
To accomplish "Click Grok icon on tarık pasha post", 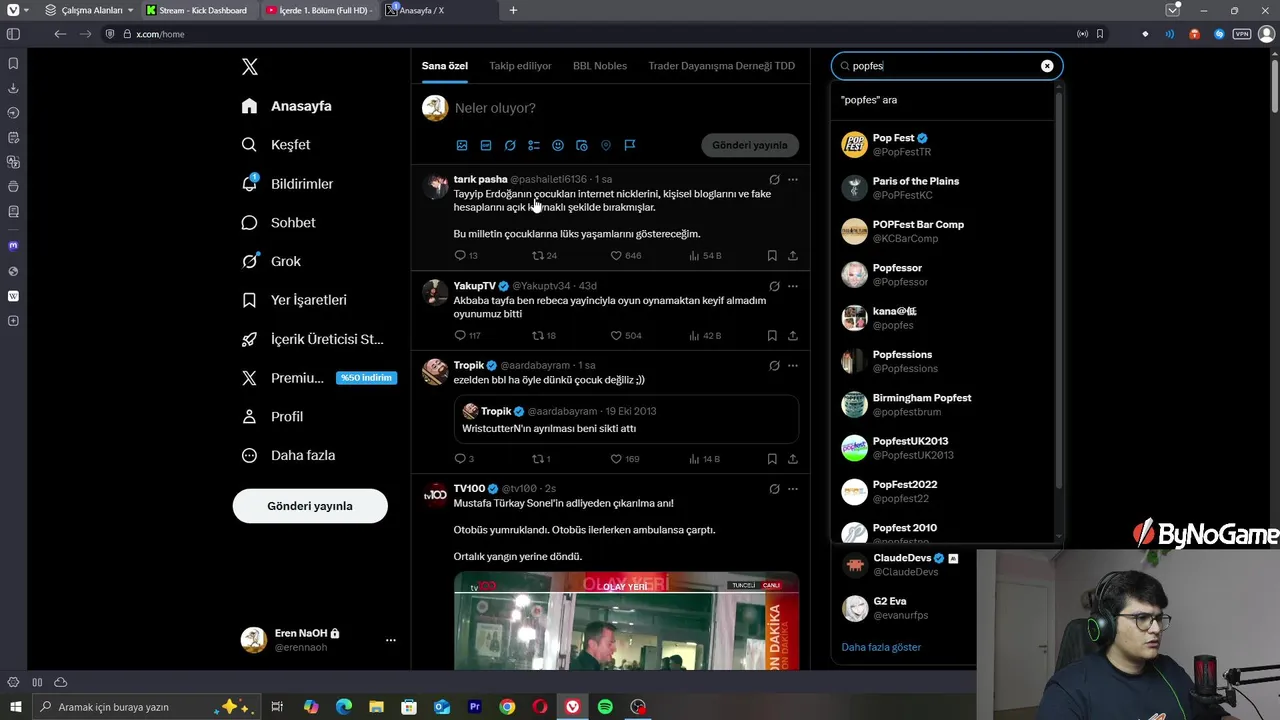I will coord(774,180).
